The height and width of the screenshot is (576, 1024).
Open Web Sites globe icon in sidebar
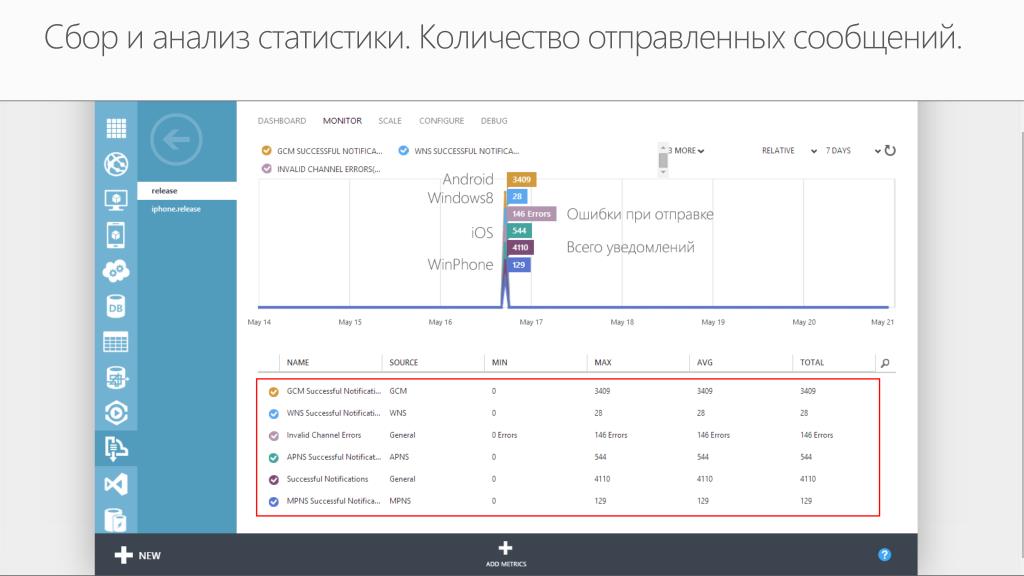(x=116, y=164)
